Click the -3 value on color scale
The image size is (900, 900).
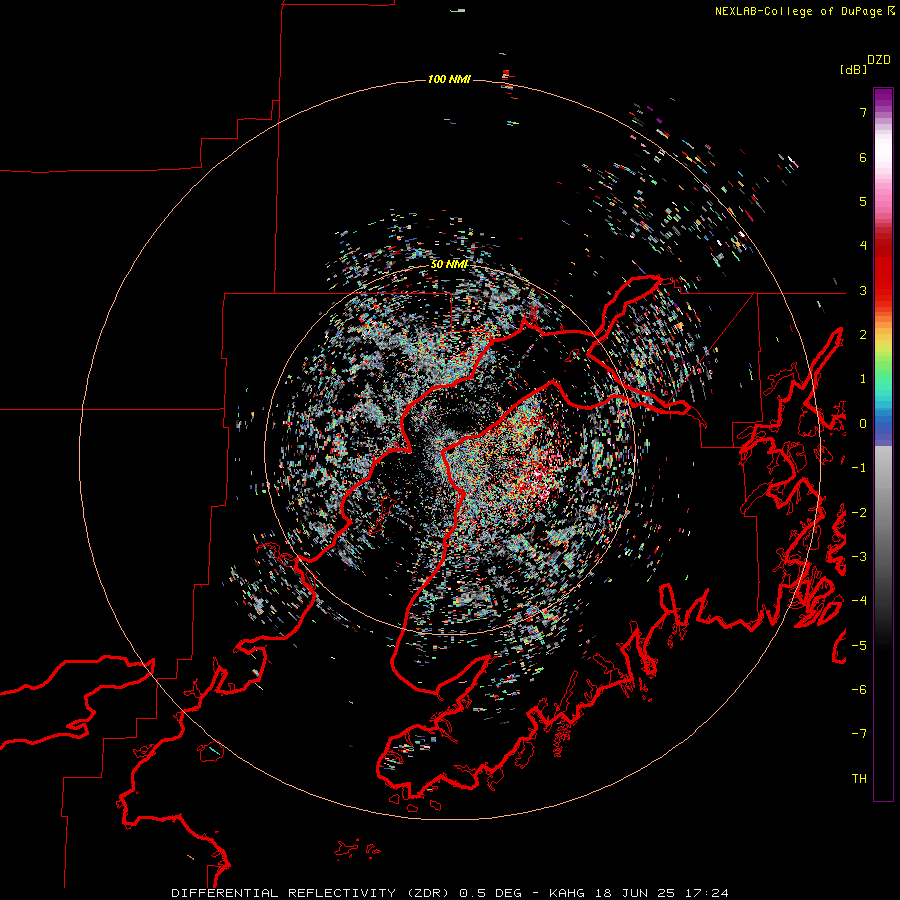(859, 557)
